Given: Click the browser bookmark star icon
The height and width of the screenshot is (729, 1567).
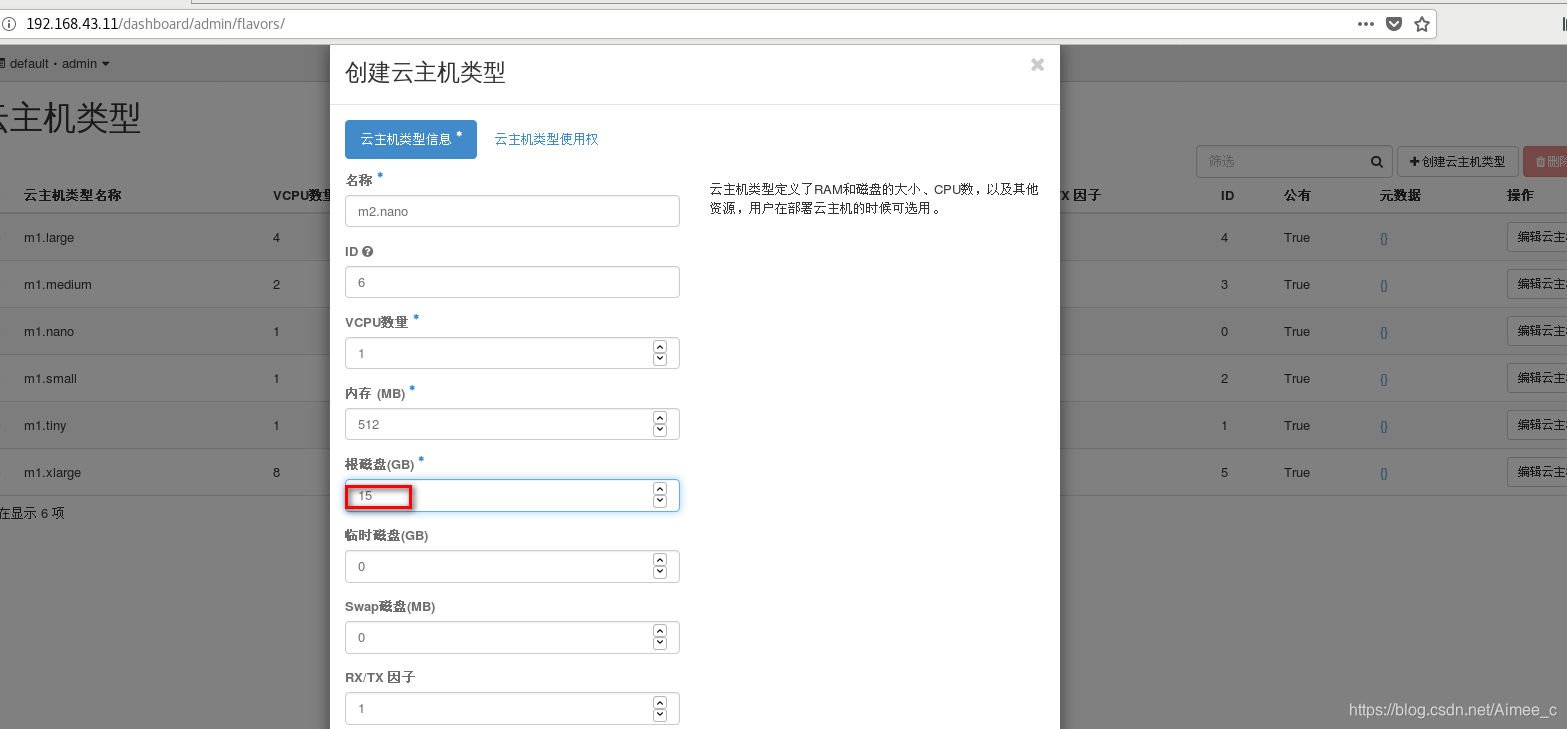Looking at the screenshot, I should (x=1421, y=24).
